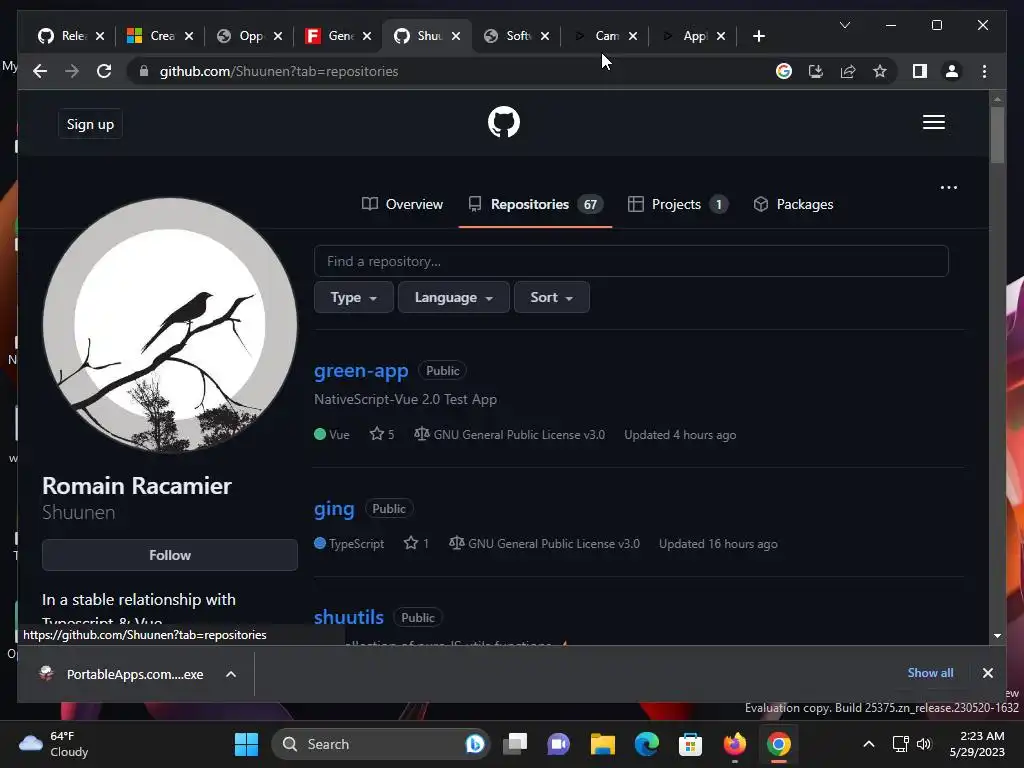This screenshot has width=1024, height=768.
Task: Open the Windows Start menu
Action: (246, 744)
